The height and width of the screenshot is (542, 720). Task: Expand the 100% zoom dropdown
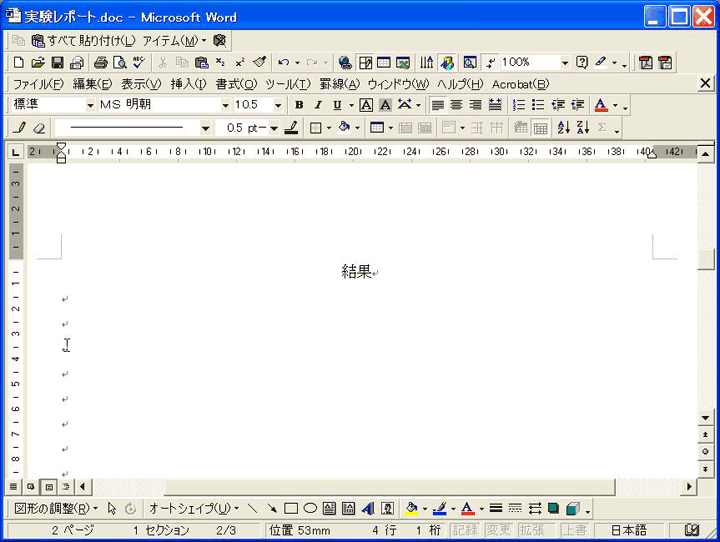(565, 62)
